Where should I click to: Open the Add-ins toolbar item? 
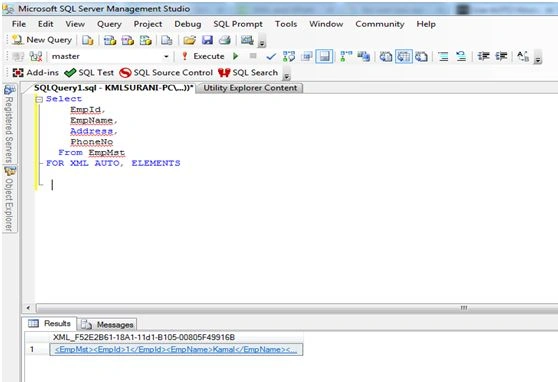coord(36,73)
